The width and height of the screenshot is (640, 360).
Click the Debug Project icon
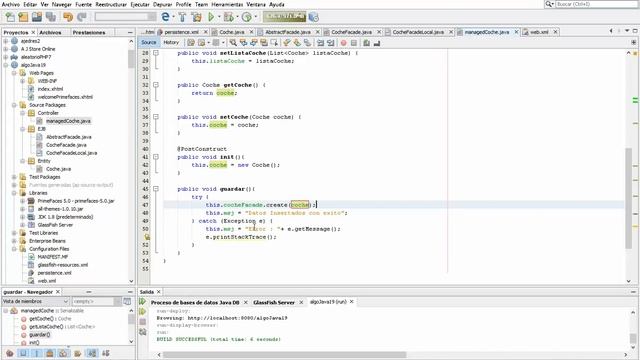click(x=229, y=17)
